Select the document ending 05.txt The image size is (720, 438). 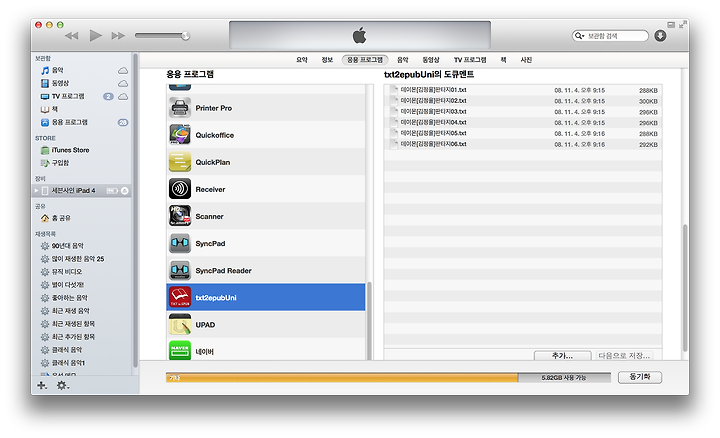click(523, 134)
